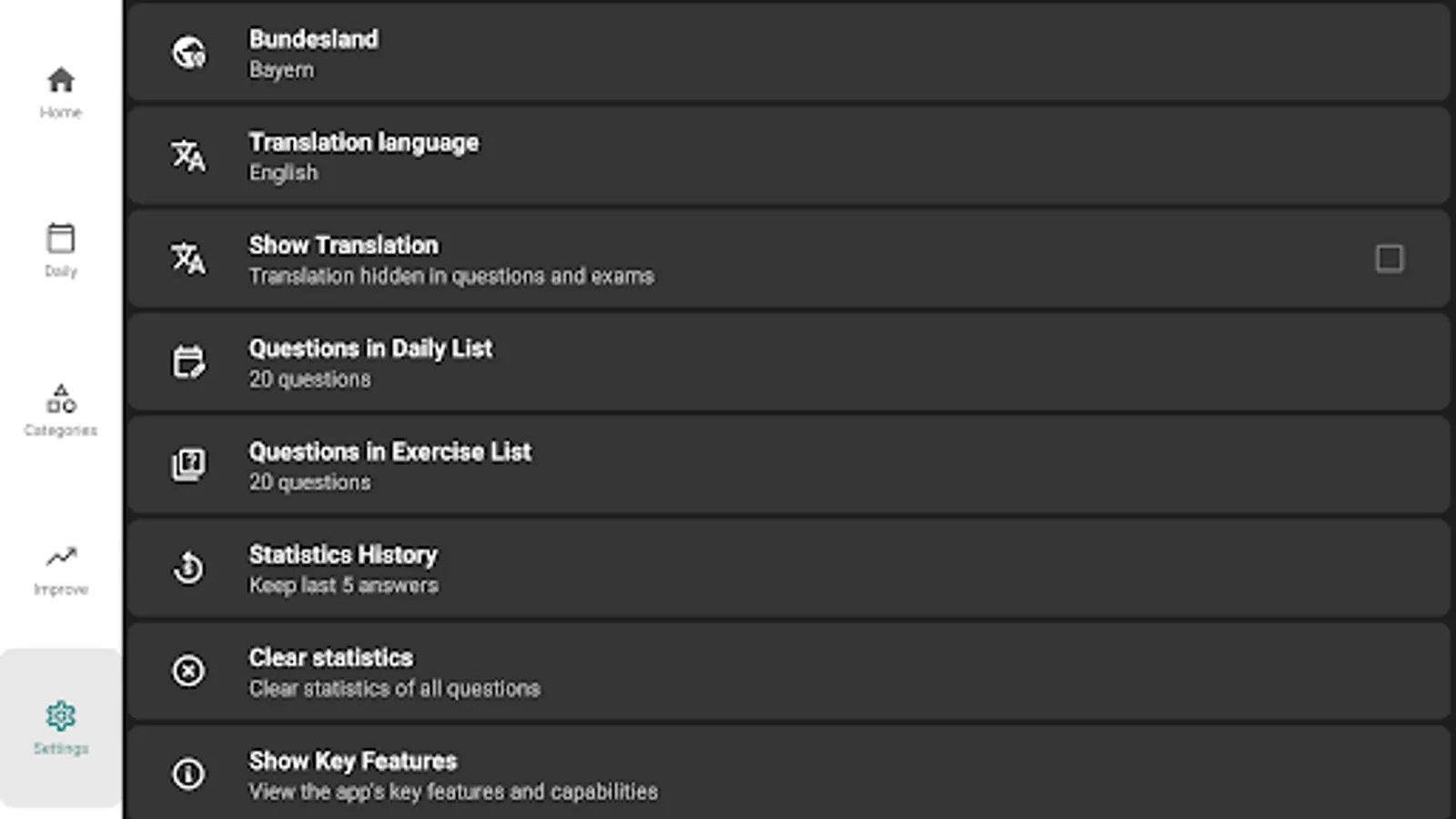Open Statistics History answer count selector

click(728, 568)
